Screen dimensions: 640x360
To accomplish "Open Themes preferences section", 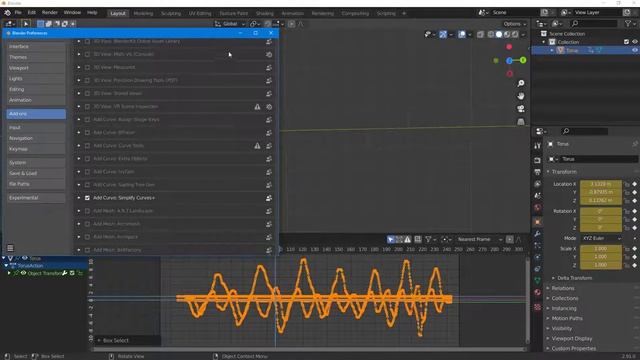I will (36, 57).
